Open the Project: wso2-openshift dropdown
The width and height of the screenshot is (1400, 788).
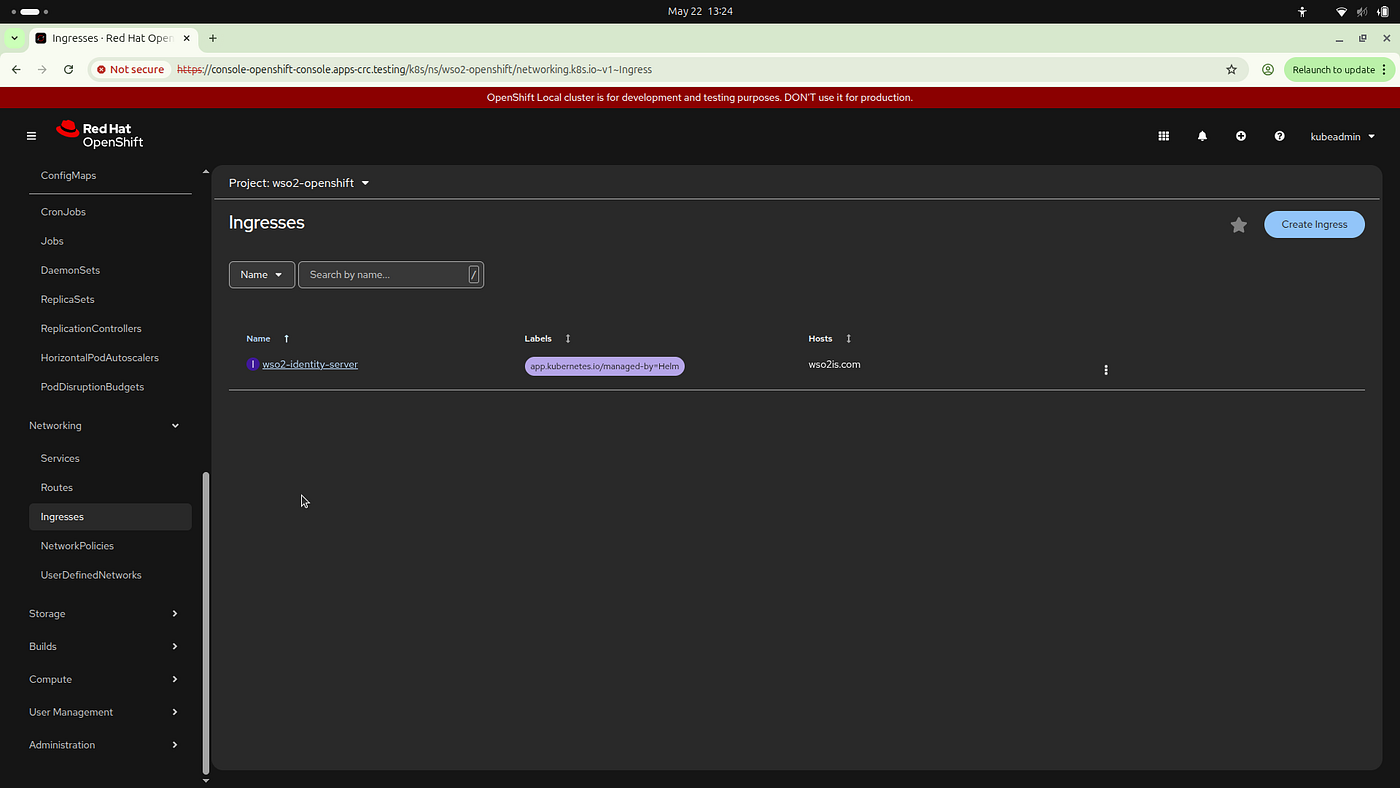click(299, 183)
